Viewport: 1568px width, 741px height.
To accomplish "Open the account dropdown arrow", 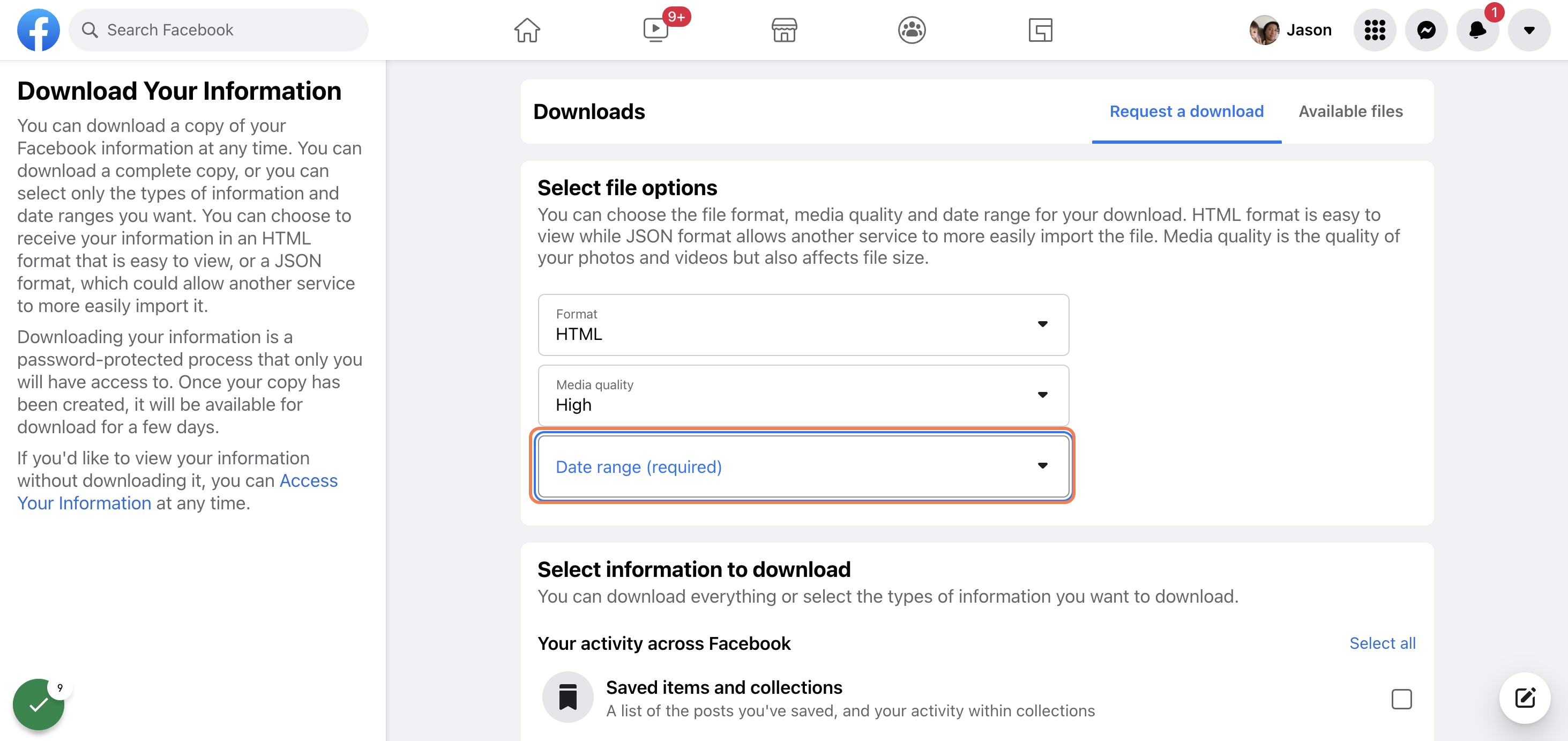I will (1529, 30).
